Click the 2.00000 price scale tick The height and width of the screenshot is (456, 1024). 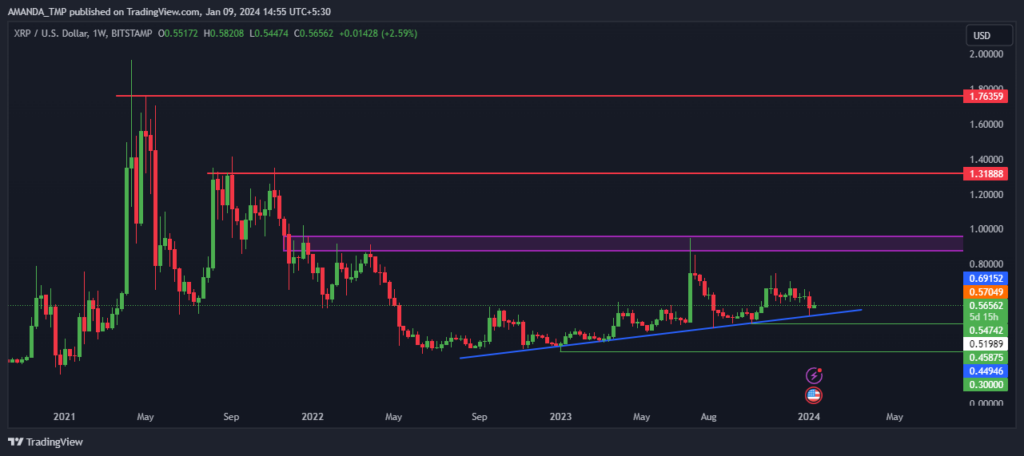(x=985, y=54)
